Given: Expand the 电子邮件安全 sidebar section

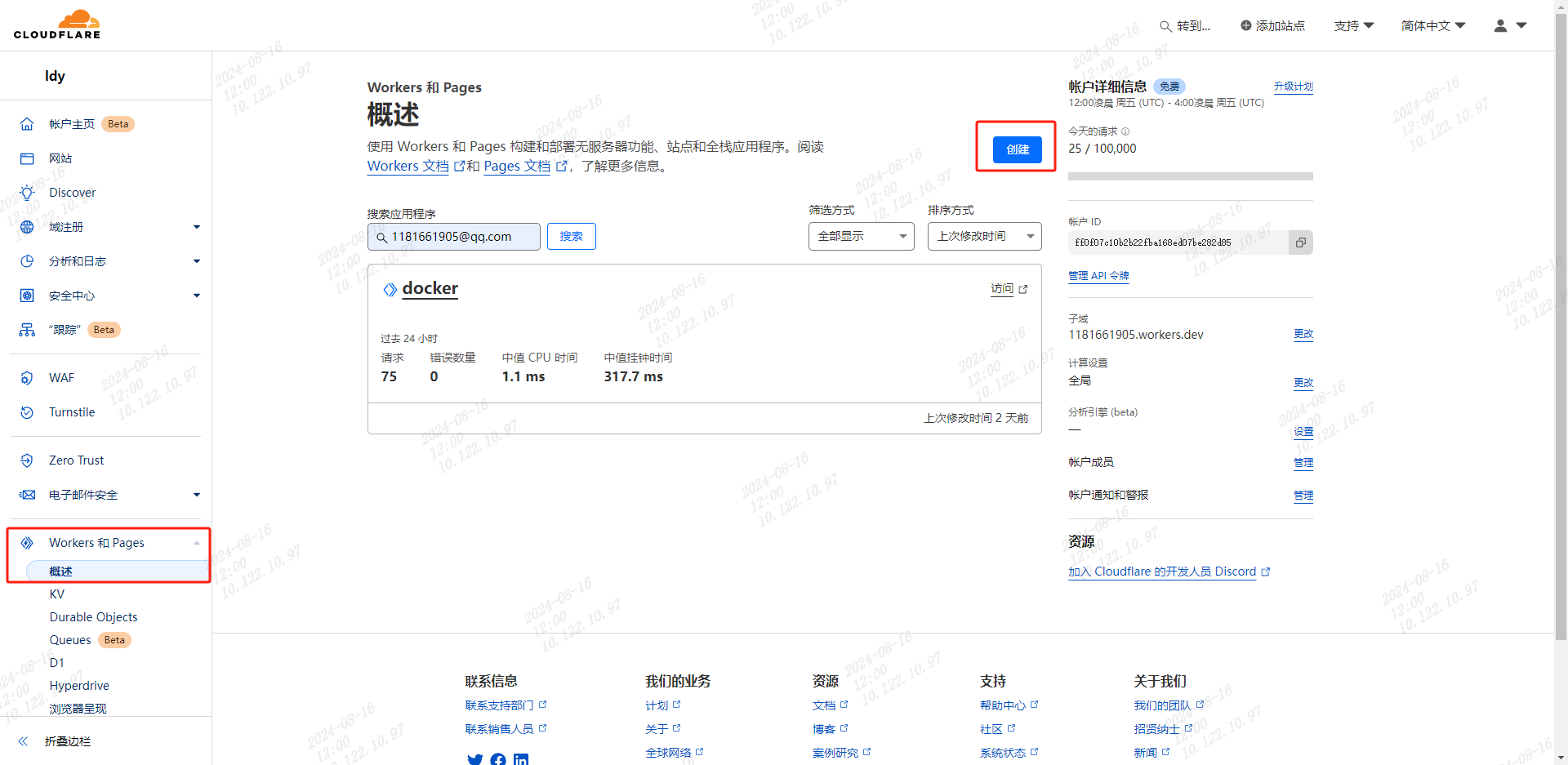Looking at the screenshot, I should (x=197, y=495).
